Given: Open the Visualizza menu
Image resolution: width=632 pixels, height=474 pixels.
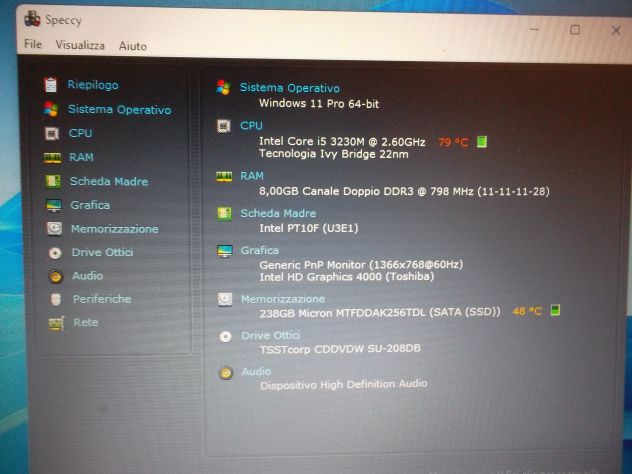Looking at the screenshot, I should coord(80,45).
